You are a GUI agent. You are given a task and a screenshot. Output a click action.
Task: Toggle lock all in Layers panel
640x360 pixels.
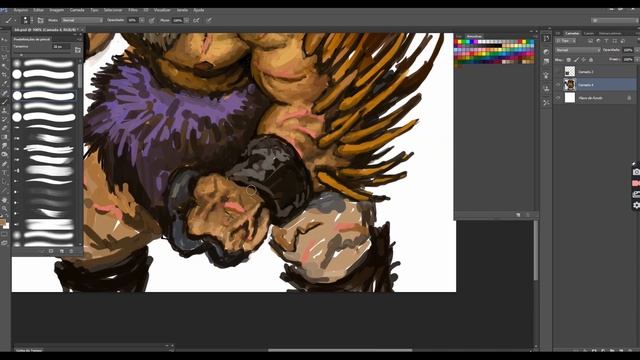click(591, 60)
